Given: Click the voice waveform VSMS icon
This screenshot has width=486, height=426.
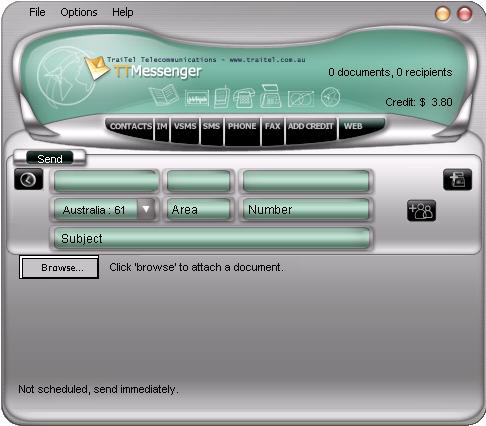Looking at the screenshot, I should [x=197, y=99].
